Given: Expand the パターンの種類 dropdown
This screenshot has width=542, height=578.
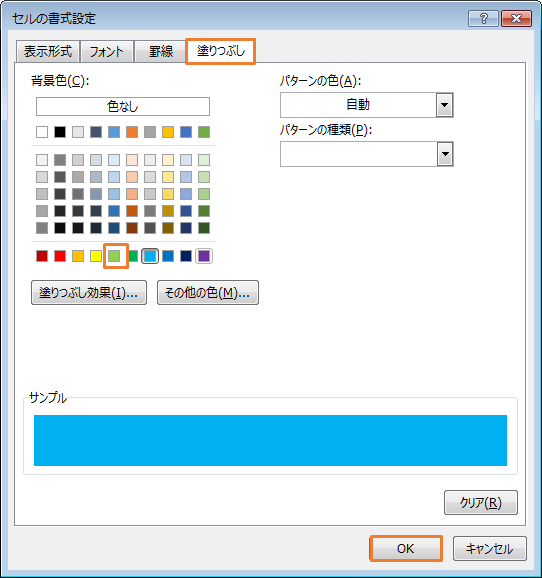Looking at the screenshot, I should 445,154.
